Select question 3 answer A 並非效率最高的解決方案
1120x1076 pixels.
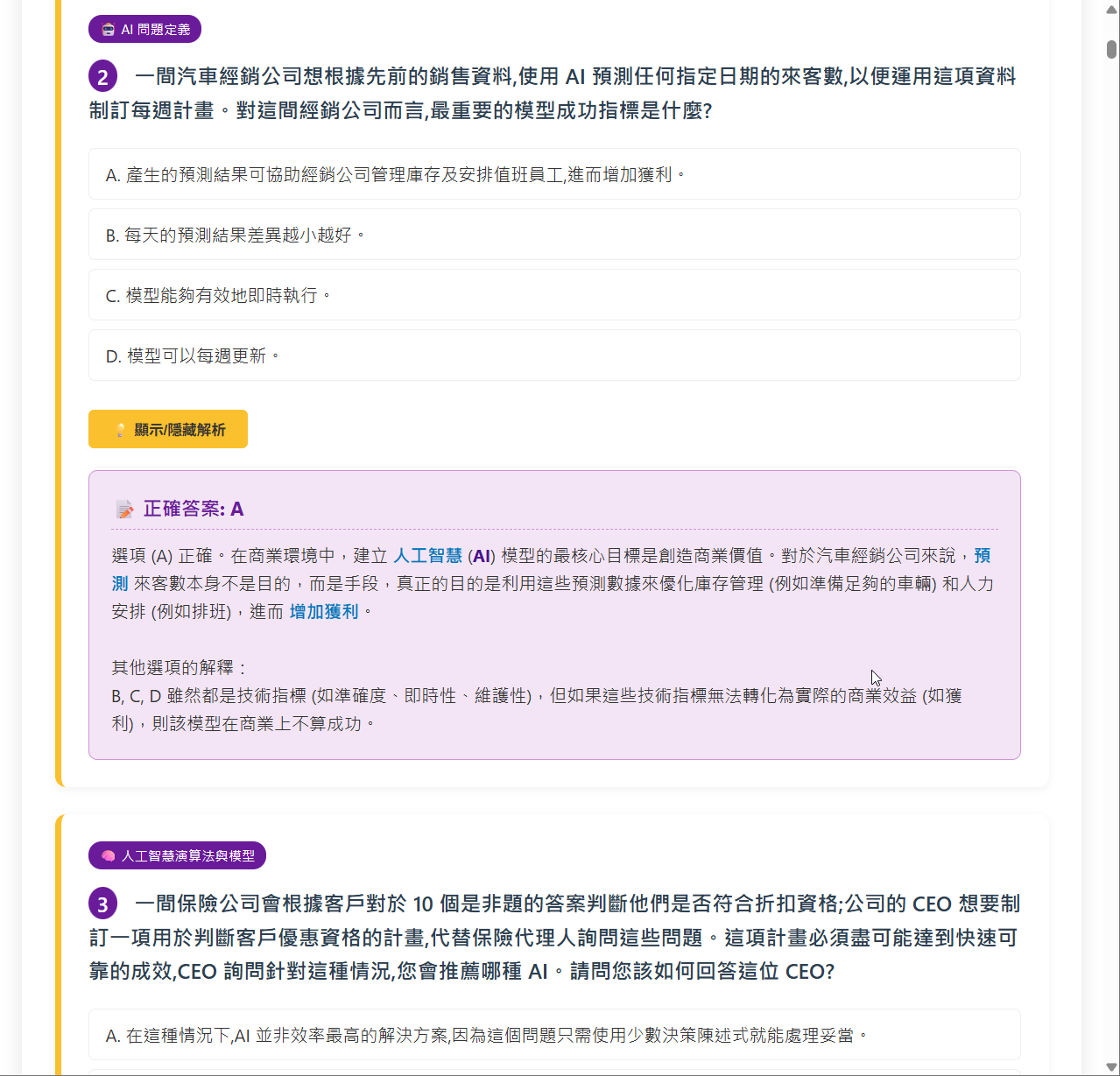point(554,1035)
